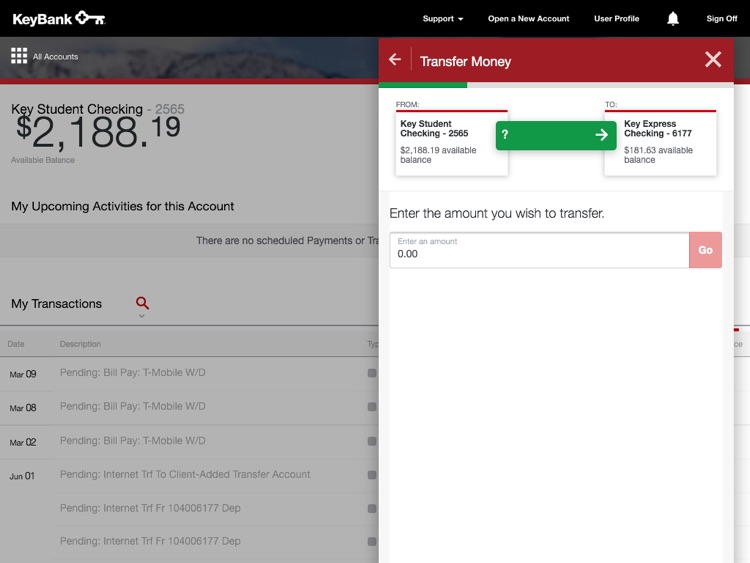The height and width of the screenshot is (563, 750).
Task: Click the Date column header
Action: point(16,344)
